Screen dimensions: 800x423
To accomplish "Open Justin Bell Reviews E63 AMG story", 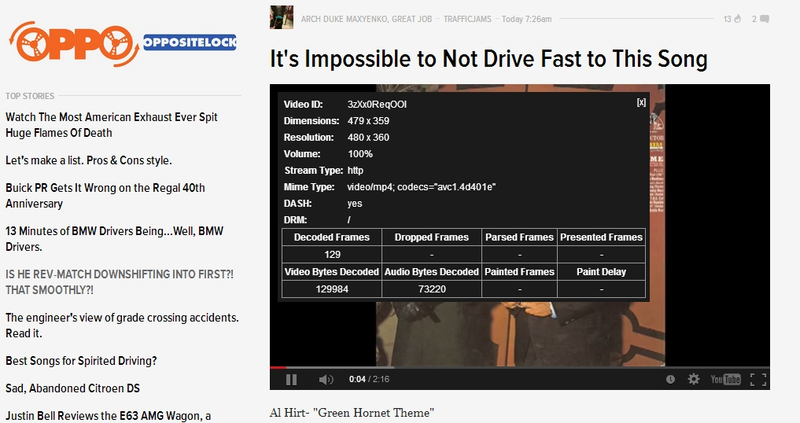I will (x=108, y=416).
